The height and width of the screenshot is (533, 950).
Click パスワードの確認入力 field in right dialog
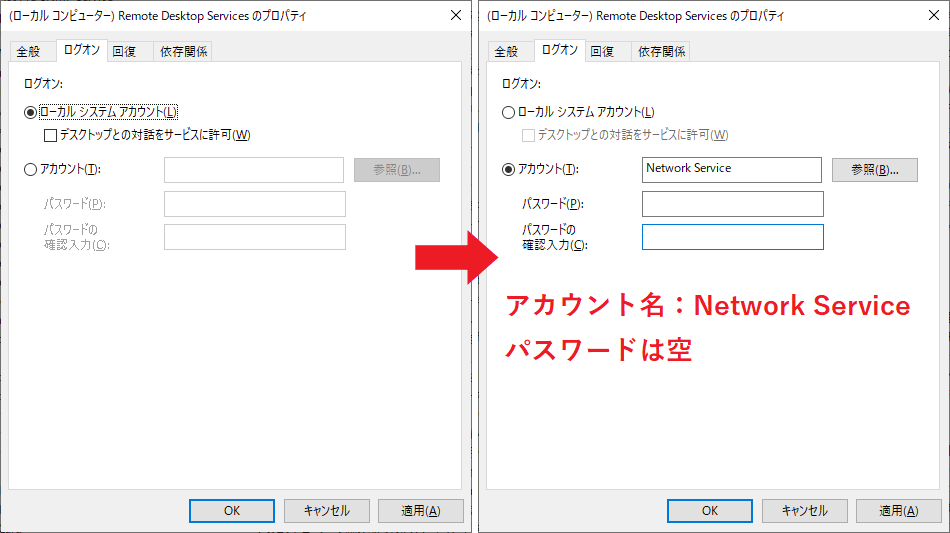pos(732,237)
